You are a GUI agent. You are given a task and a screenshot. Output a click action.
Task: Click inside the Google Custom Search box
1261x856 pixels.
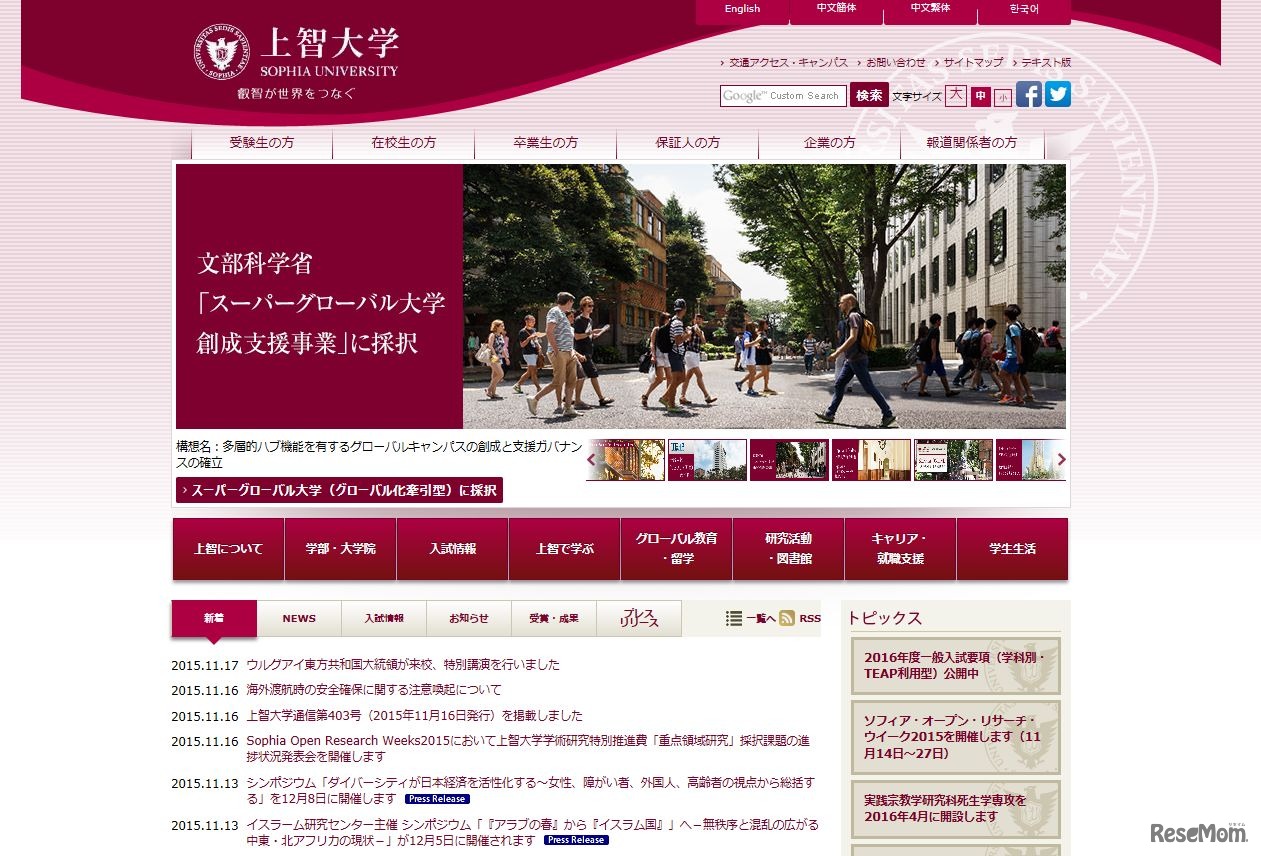[x=782, y=95]
